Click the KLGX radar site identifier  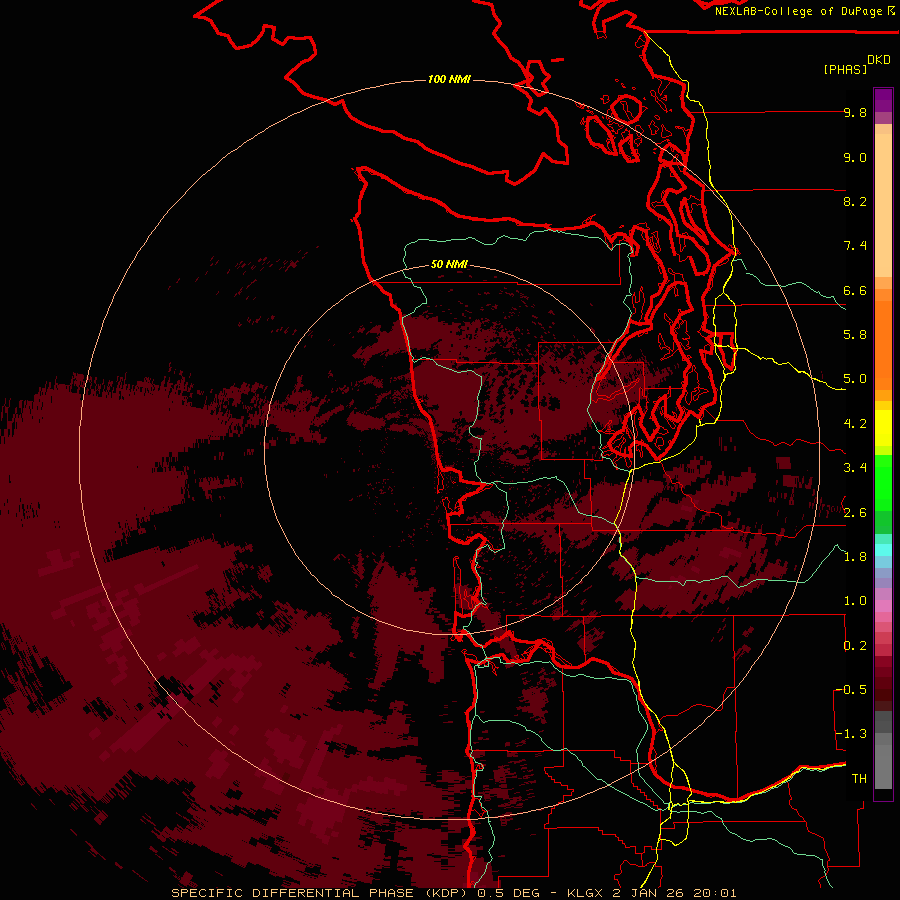click(x=585, y=893)
